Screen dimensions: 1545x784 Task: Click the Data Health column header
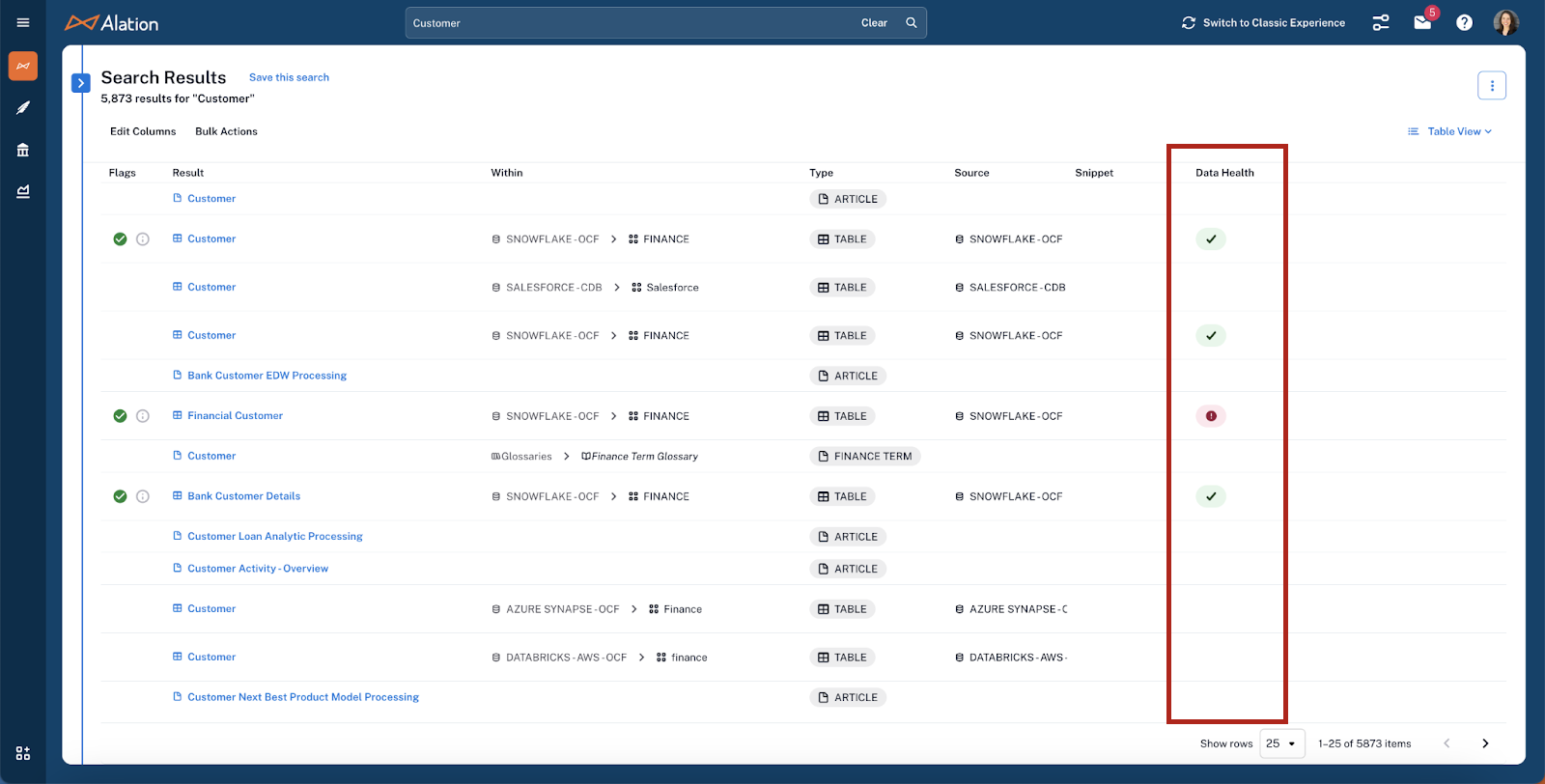1224,173
